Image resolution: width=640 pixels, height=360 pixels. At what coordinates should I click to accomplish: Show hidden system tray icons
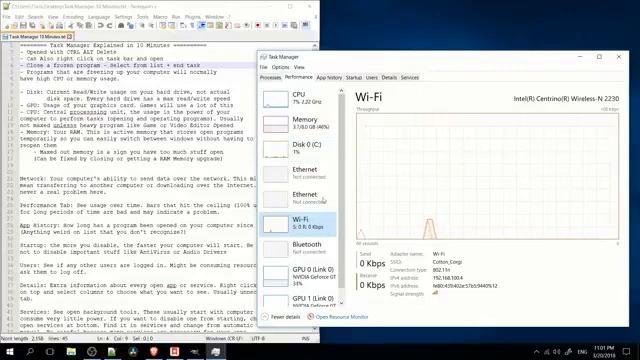pos(536,351)
